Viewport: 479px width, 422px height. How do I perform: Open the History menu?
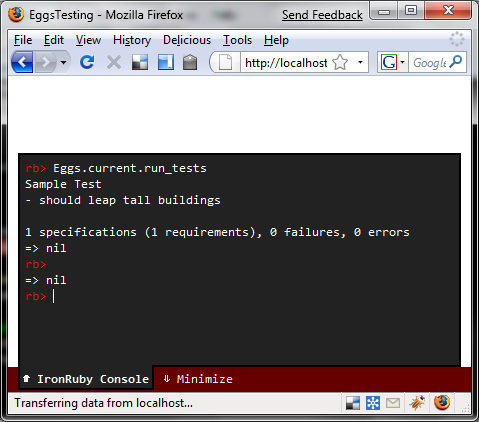pyautogui.click(x=132, y=40)
